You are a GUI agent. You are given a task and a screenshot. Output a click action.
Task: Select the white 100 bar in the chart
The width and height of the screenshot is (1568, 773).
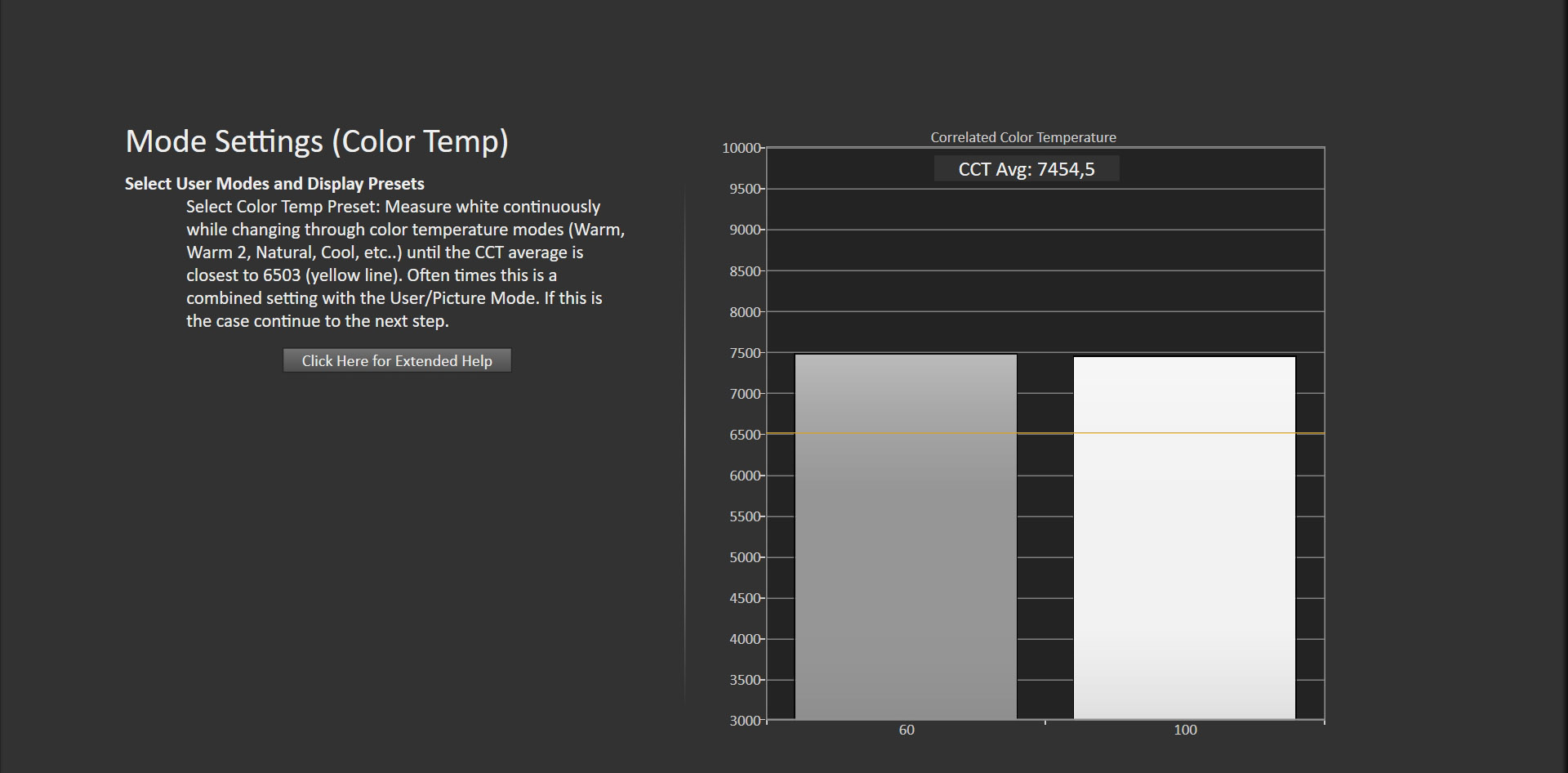click(x=1184, y=538)
